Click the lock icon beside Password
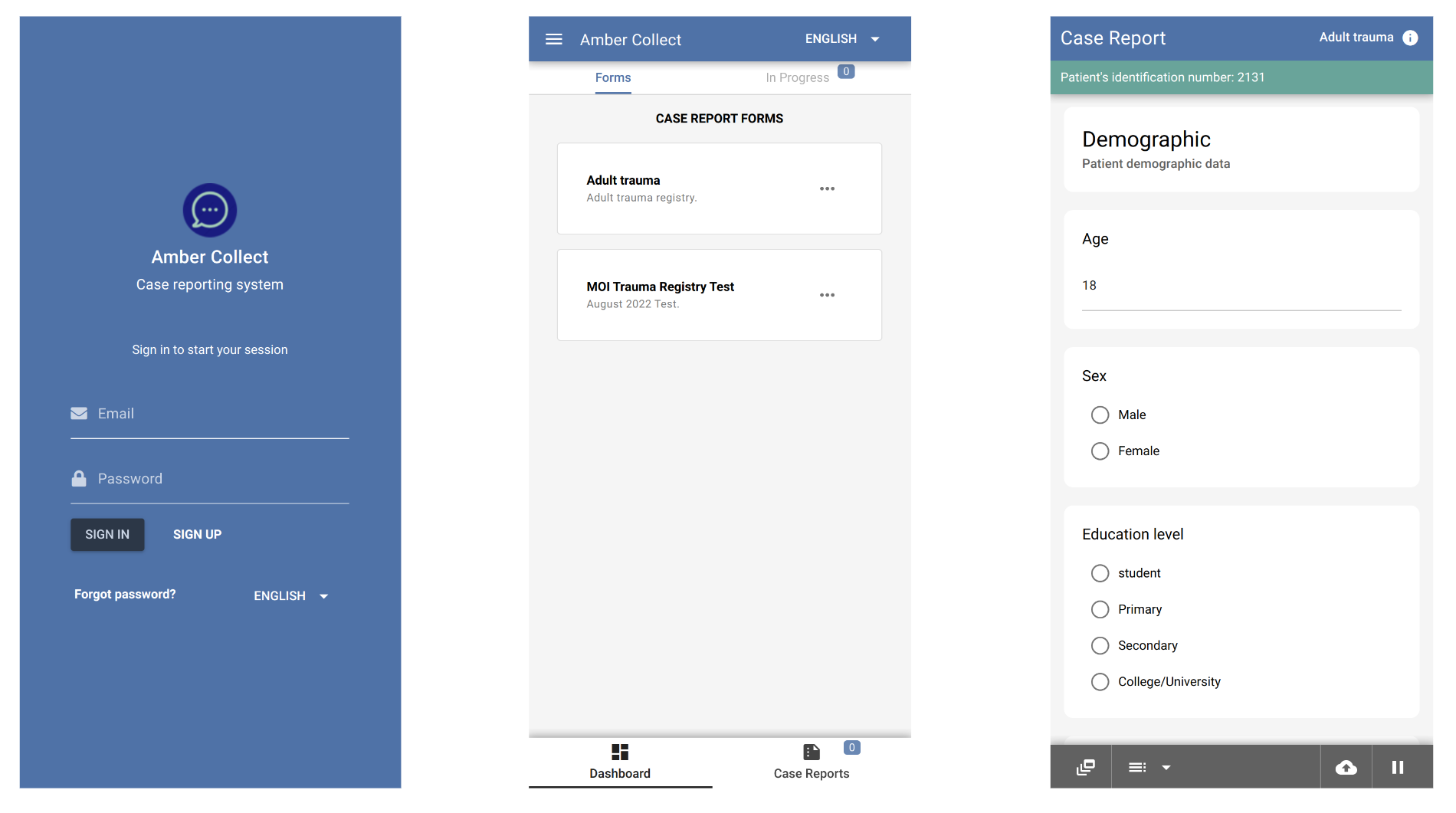1456x813 pixels. pyautogui.click(x=79, y=478)
